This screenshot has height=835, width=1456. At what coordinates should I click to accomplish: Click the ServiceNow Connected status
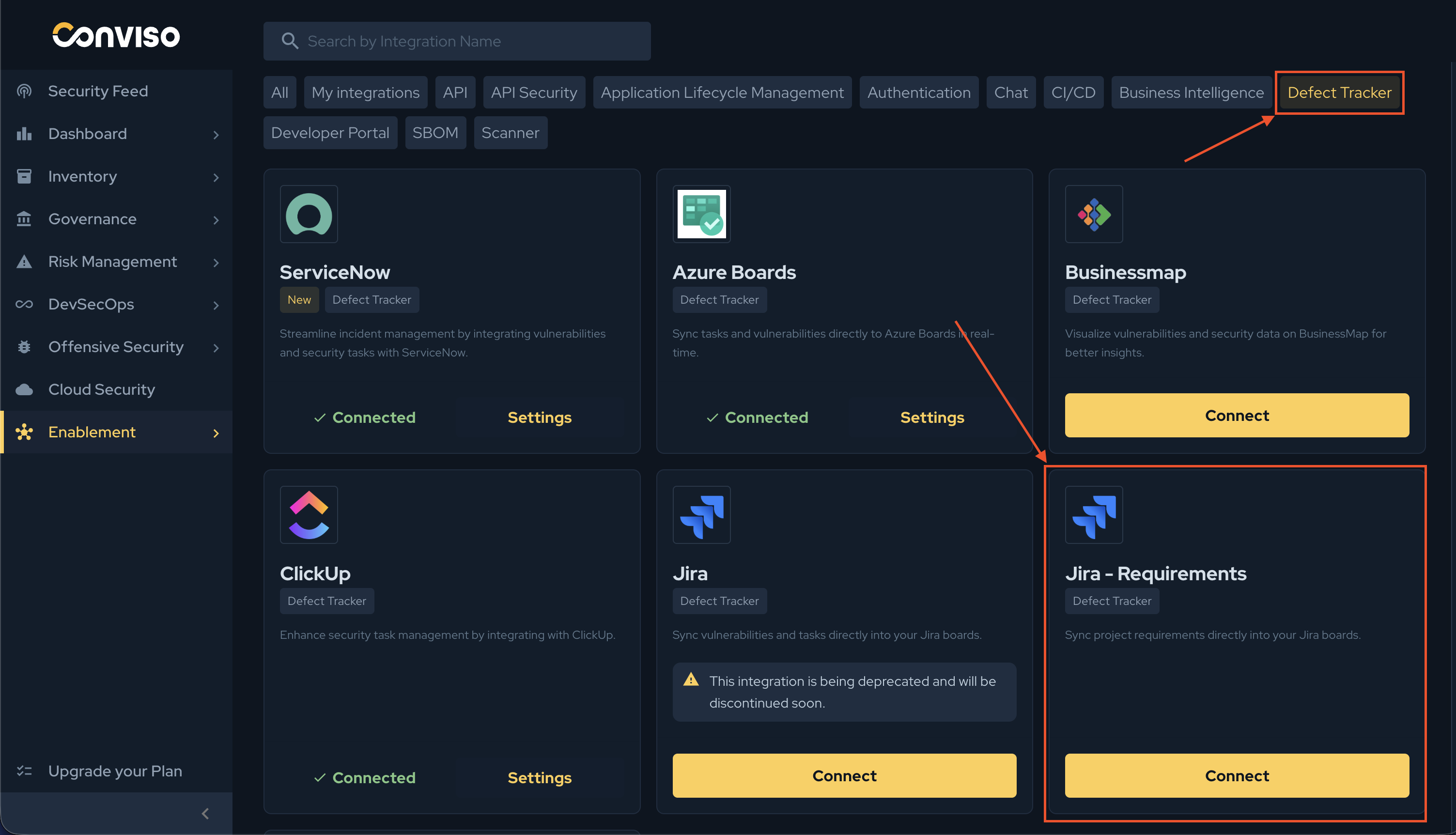click(x=365, y=417)
